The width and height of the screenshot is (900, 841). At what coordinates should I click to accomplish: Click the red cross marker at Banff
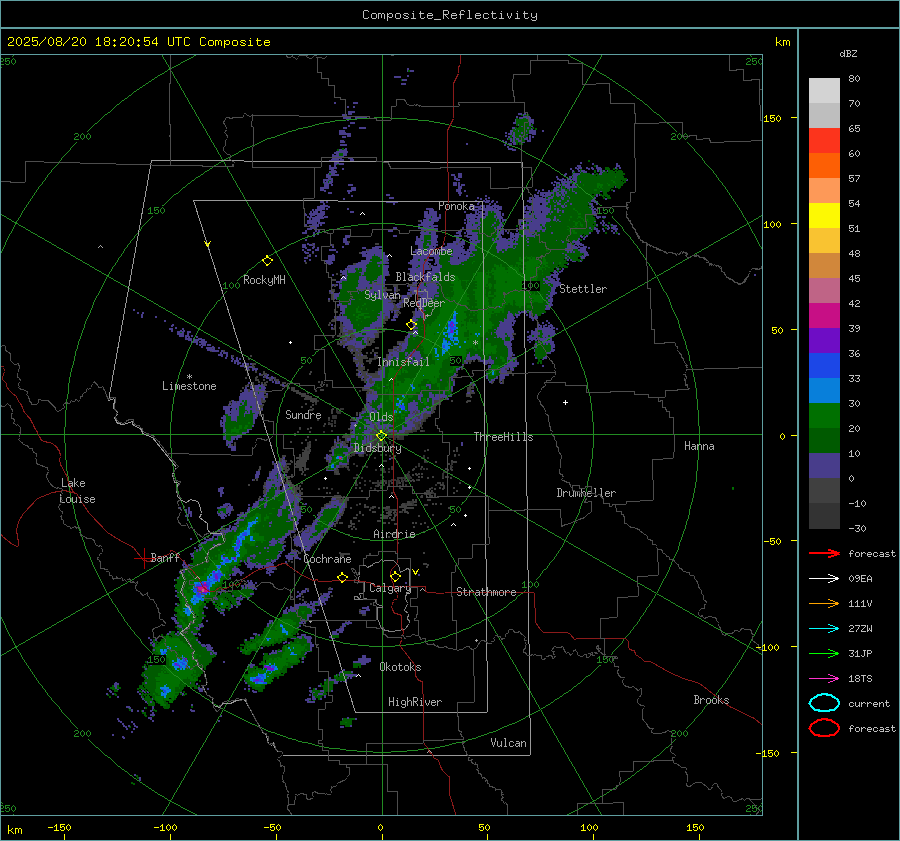[143, 558]
